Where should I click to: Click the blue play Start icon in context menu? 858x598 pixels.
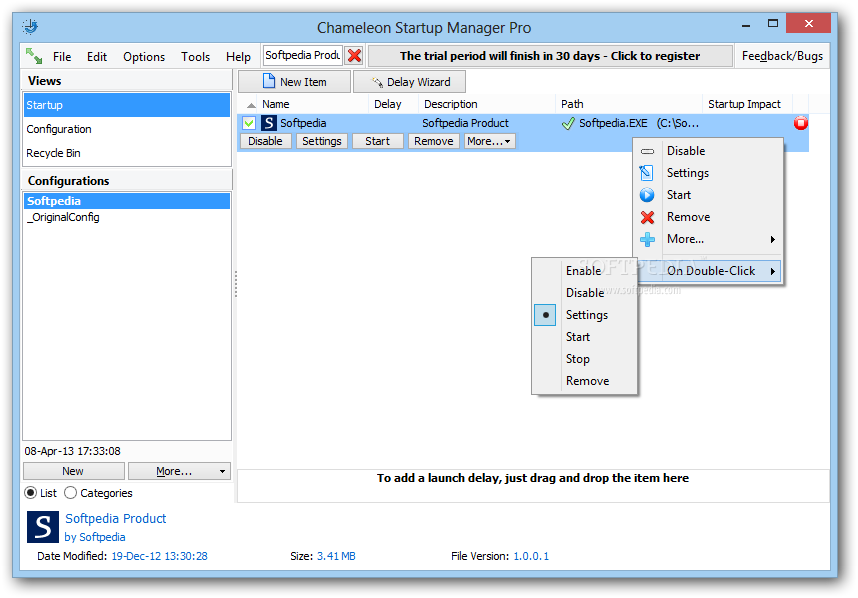(647, 195)
